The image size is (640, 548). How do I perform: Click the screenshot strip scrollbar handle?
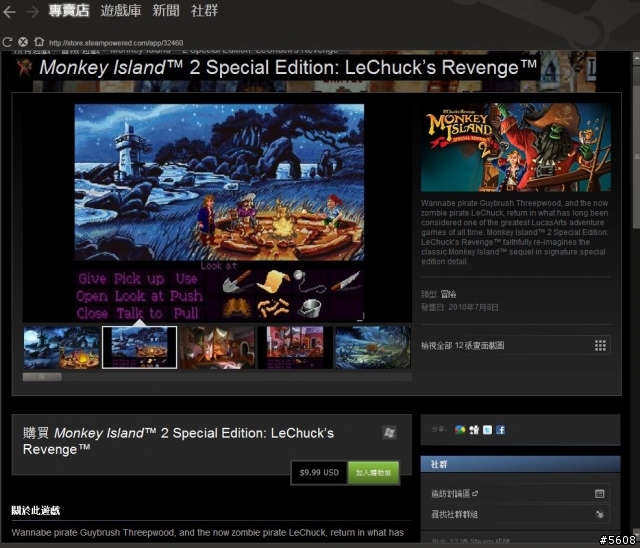42,377
